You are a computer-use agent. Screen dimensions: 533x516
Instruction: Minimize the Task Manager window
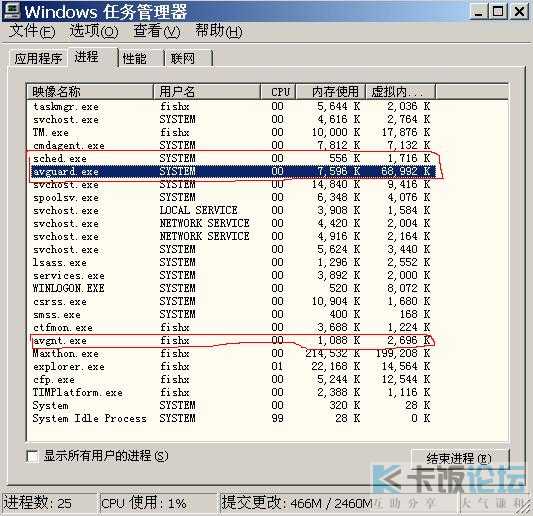(479, 12)
